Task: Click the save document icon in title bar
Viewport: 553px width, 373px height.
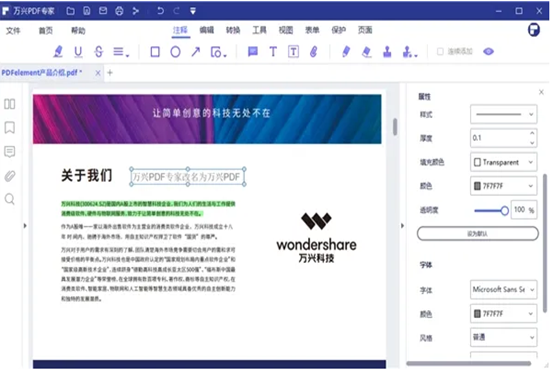Action: (87, 11)
